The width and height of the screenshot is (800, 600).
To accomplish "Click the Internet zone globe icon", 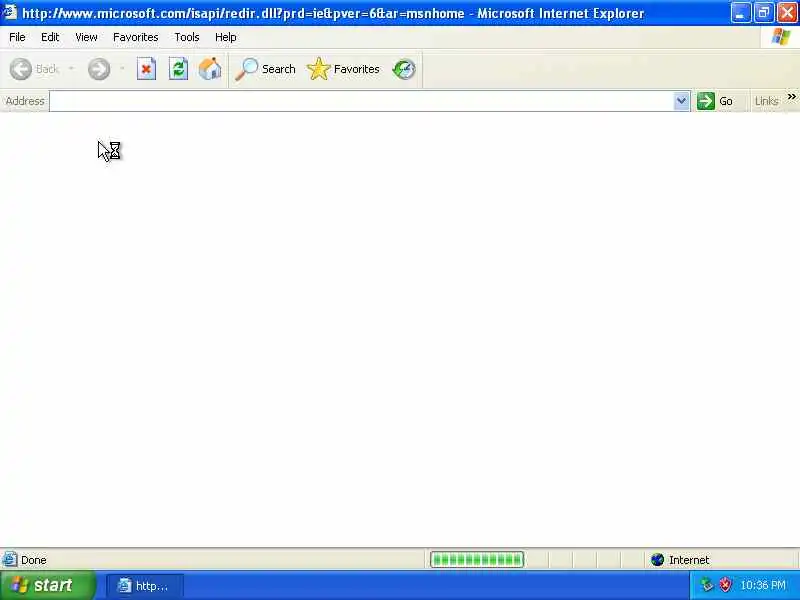I will point(657,560).
